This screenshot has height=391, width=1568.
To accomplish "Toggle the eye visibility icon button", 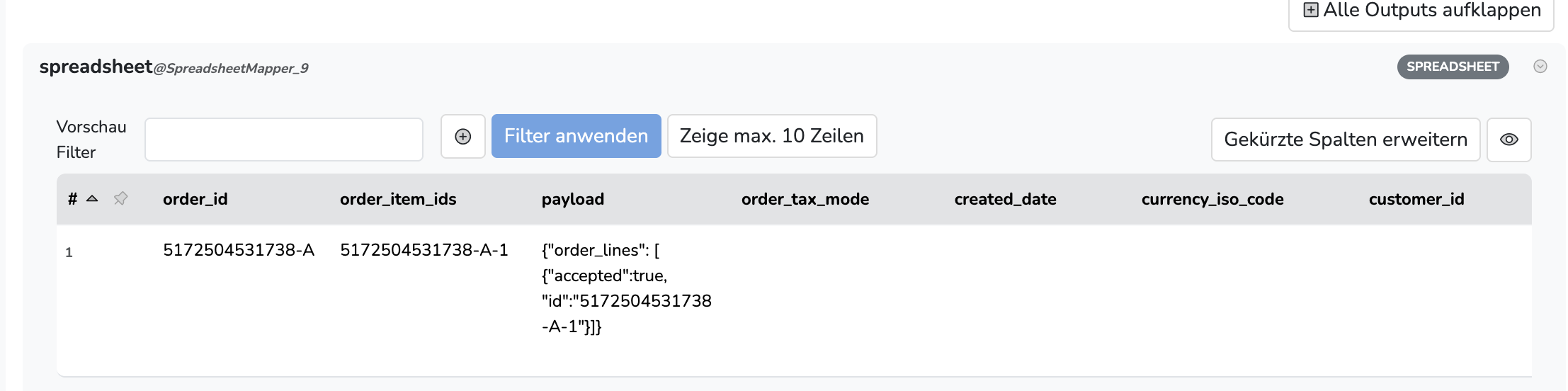I will pos(1509,140).
